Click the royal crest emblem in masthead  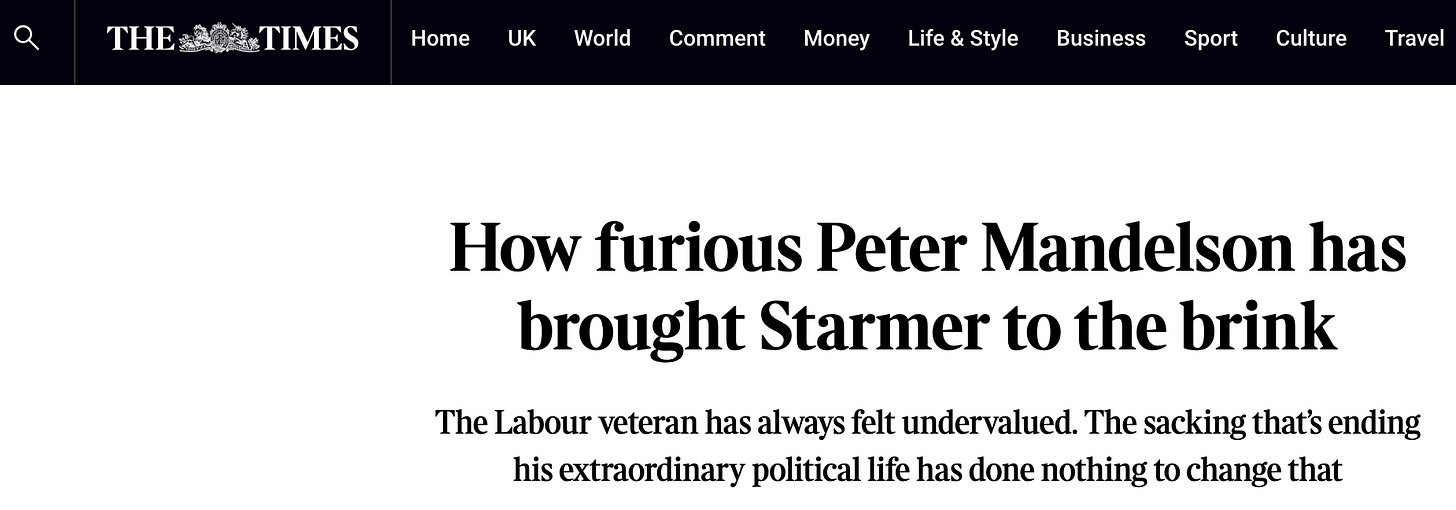(218, 38)
